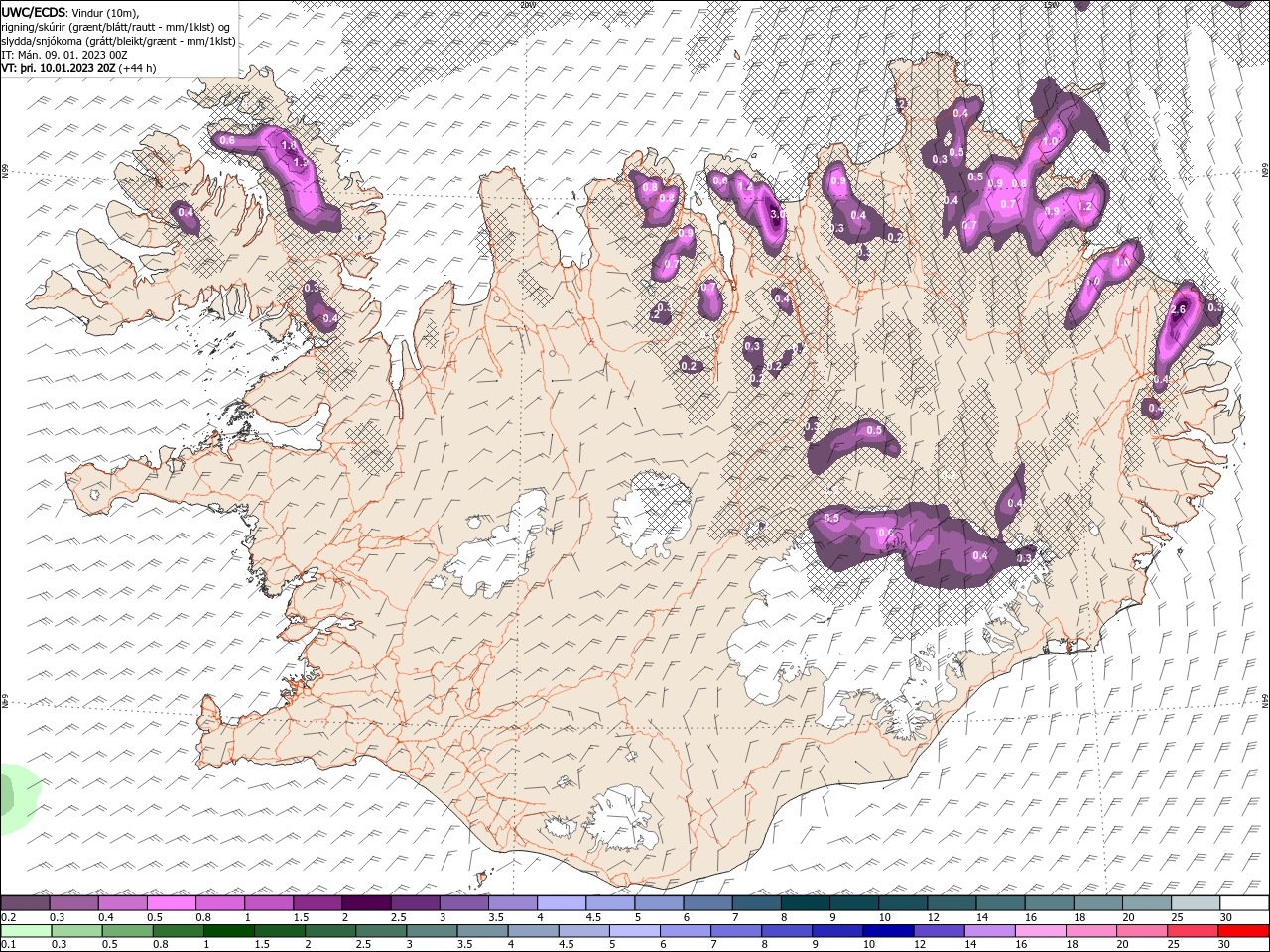
Task: Click the 'VT: þri. 10.01.2023 20Z' valid time
Action: pos(59,68)
